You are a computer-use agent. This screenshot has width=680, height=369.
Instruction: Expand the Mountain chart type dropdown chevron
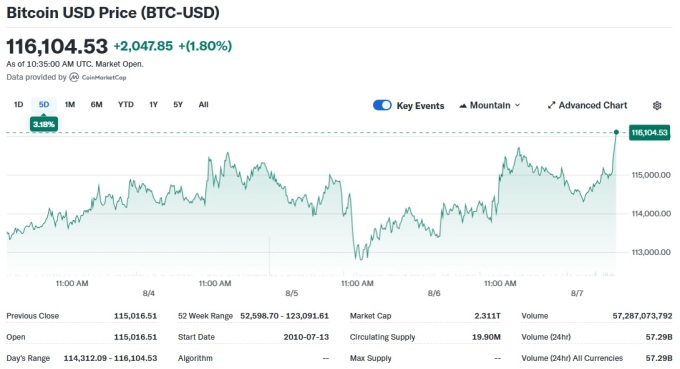[517, 105]
